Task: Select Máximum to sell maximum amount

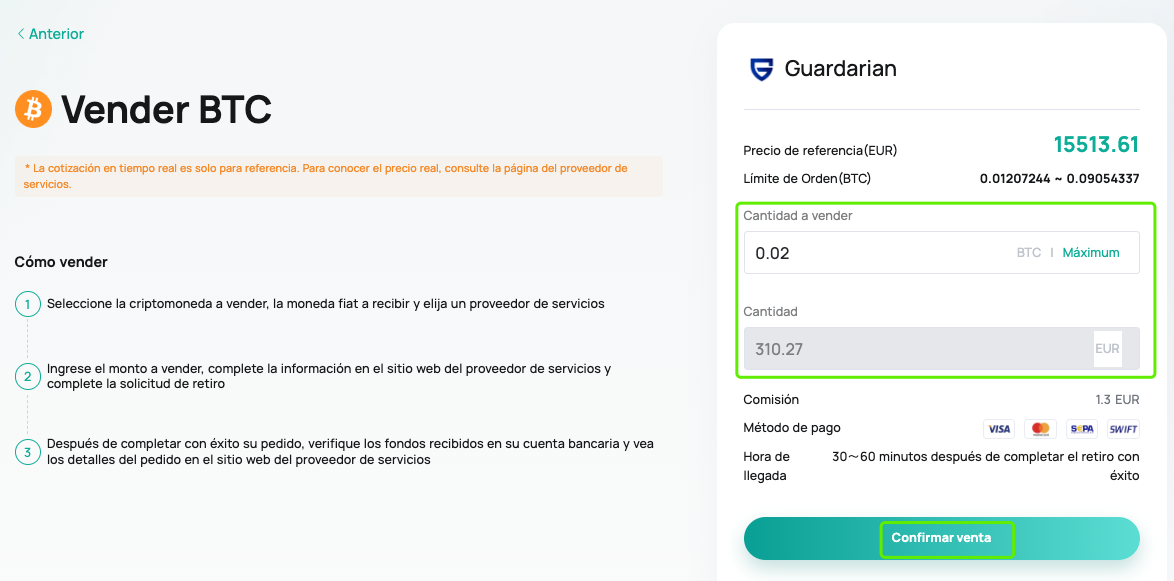Action: 1091,252
